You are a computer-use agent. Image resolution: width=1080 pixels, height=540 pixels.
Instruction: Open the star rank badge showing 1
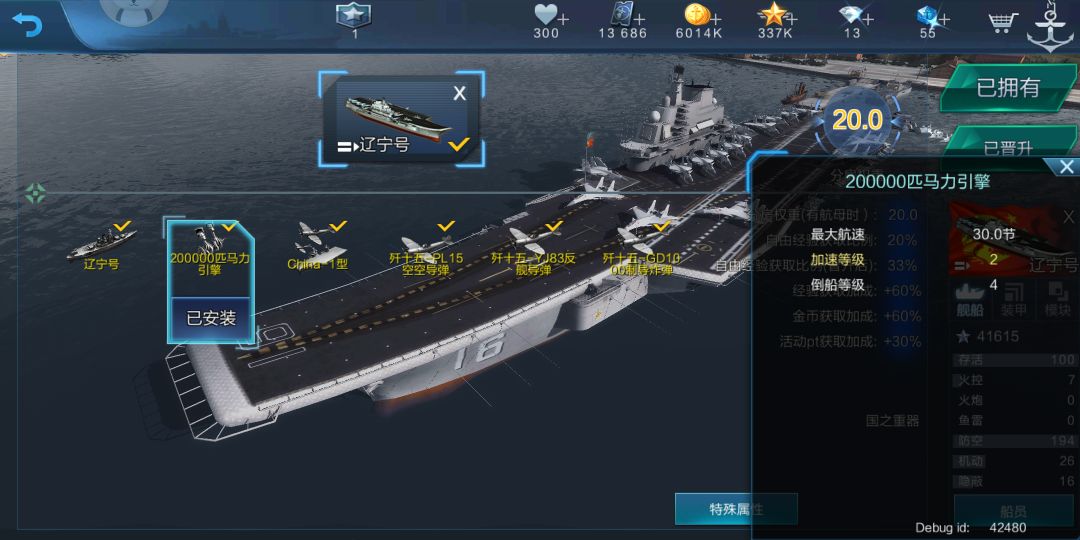click(x=353, y=15)
